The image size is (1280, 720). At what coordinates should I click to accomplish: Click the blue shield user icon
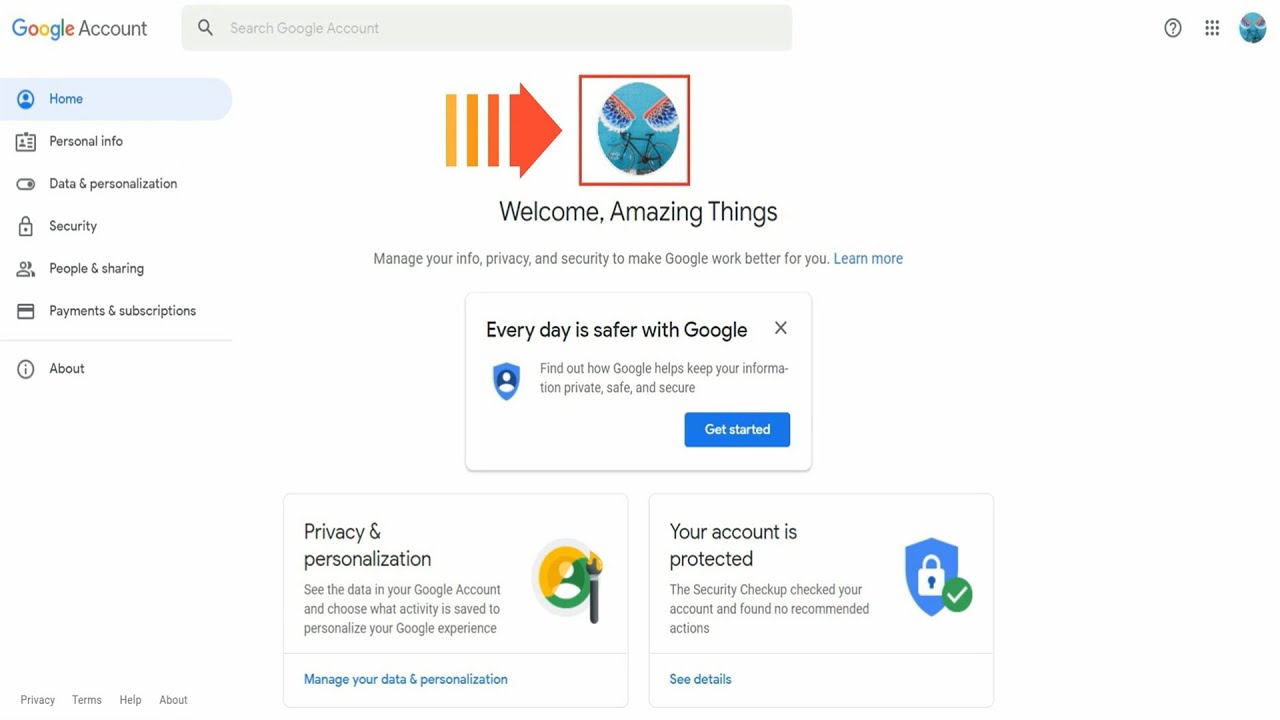tap(507, 381)
